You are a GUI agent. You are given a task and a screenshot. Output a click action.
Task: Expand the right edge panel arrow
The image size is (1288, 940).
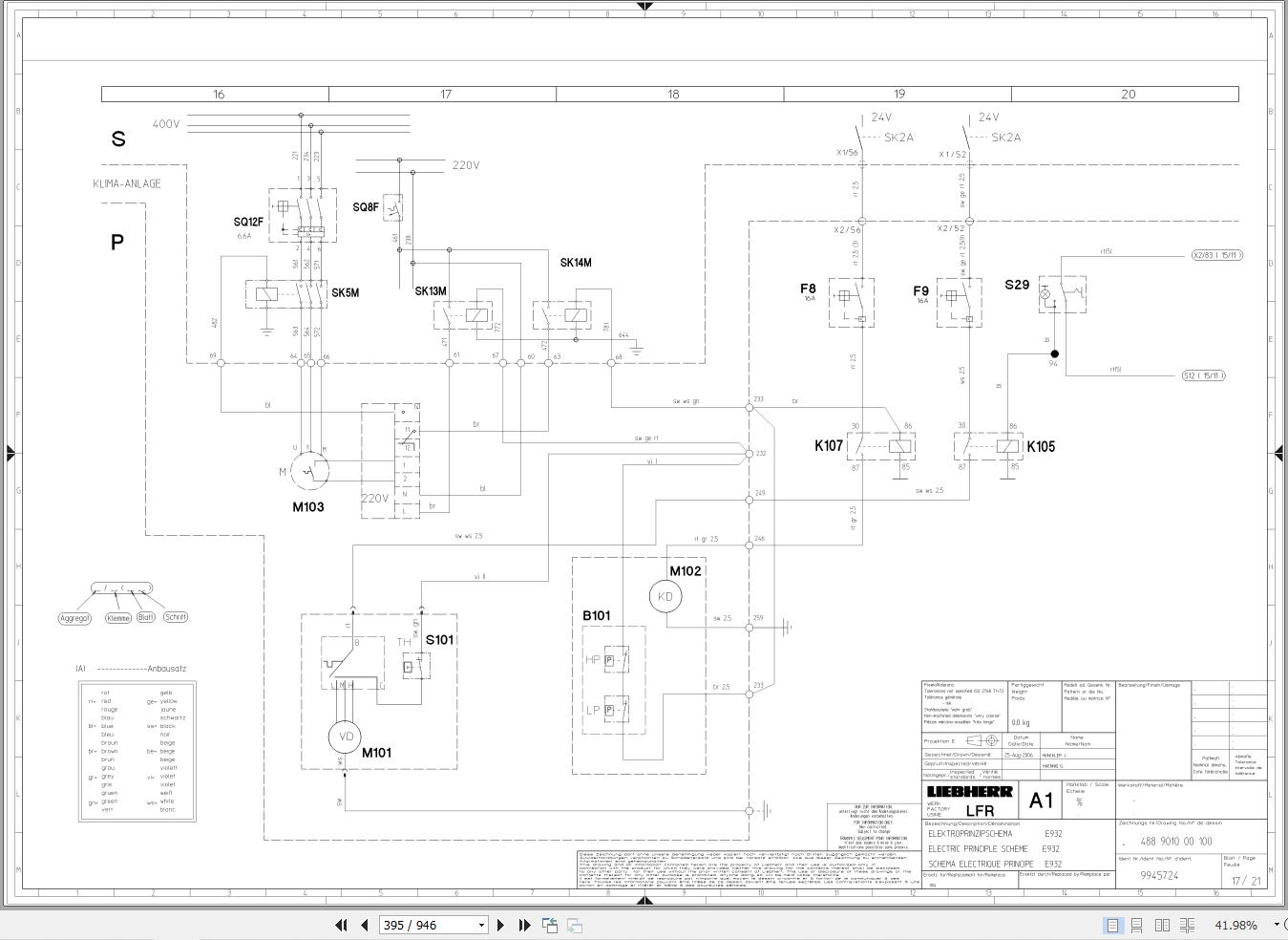pos(1280,451)
